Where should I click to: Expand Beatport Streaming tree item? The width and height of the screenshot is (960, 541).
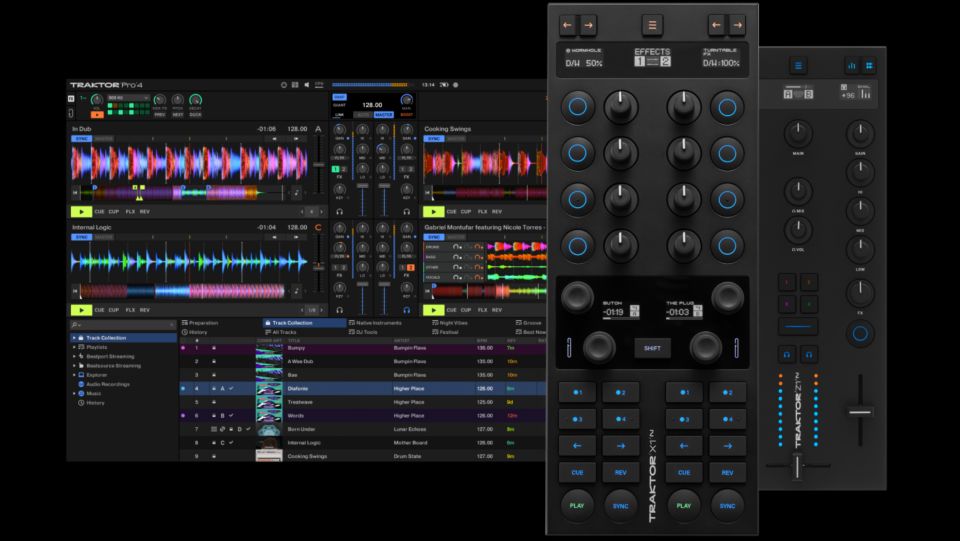pos(74,356)
